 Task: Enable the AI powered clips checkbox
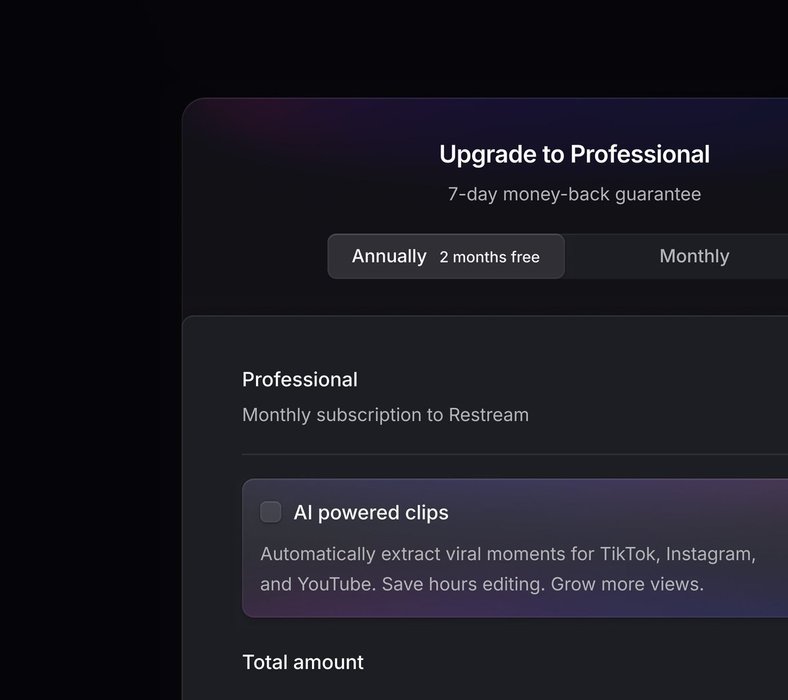(270, 512)
